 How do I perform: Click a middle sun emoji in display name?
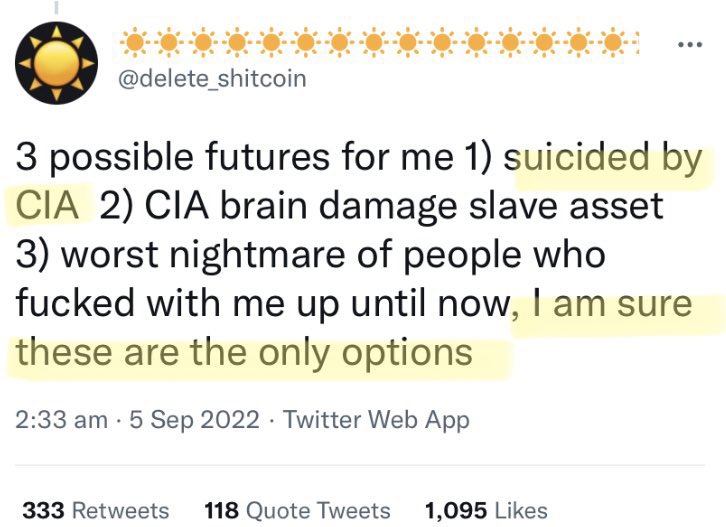point(375,43)
